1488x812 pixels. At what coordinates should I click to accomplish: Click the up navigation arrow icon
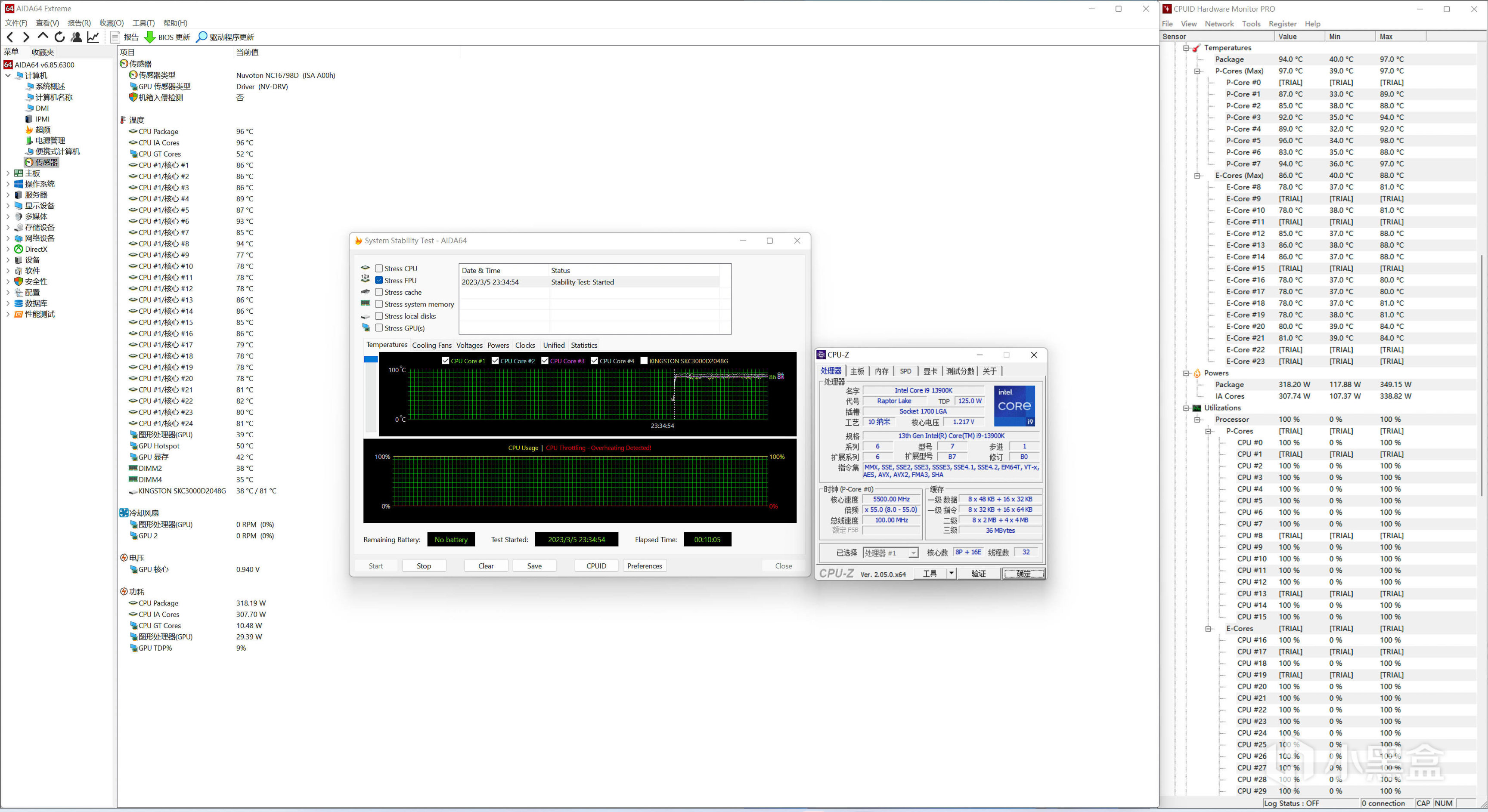click(43, 36)
